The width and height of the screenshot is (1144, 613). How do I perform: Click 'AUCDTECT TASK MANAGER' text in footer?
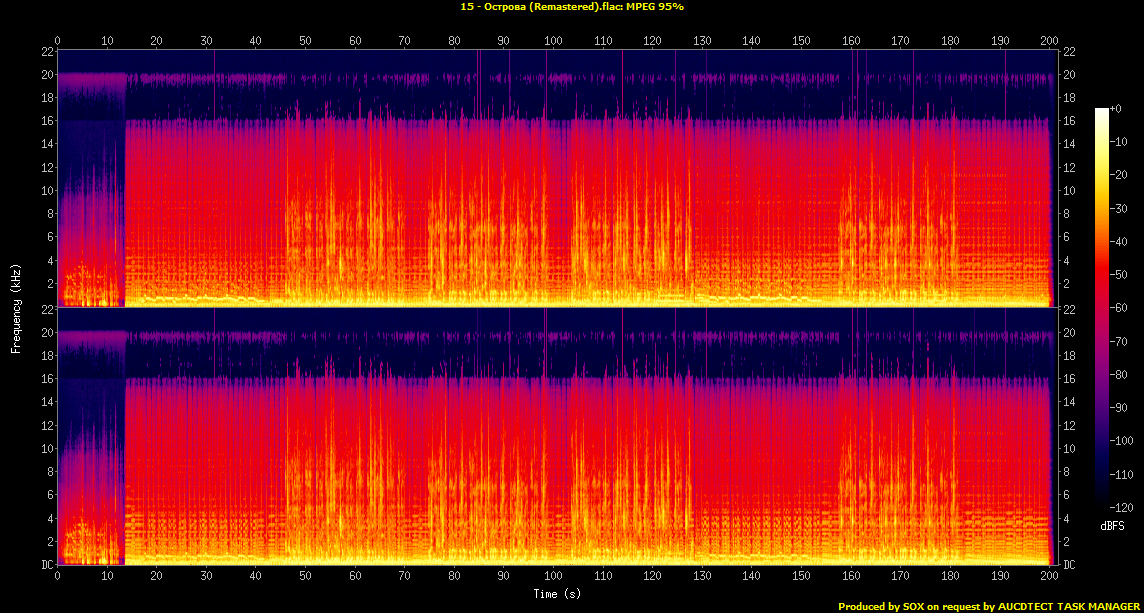click(x=1066, y=606)
